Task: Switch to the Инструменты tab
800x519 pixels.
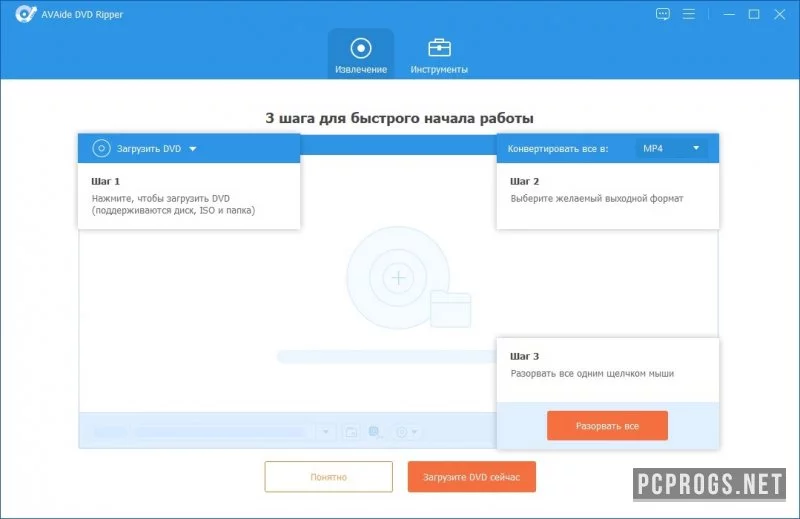Action: coord(439,54)
